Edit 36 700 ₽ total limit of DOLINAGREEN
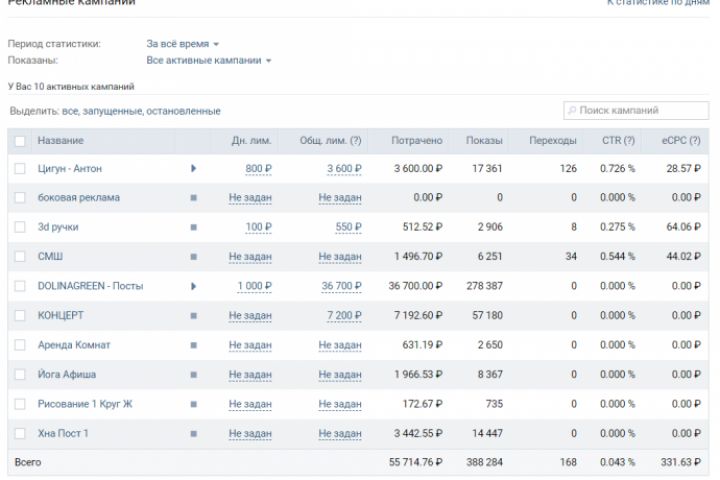 (x=341, y=286)
